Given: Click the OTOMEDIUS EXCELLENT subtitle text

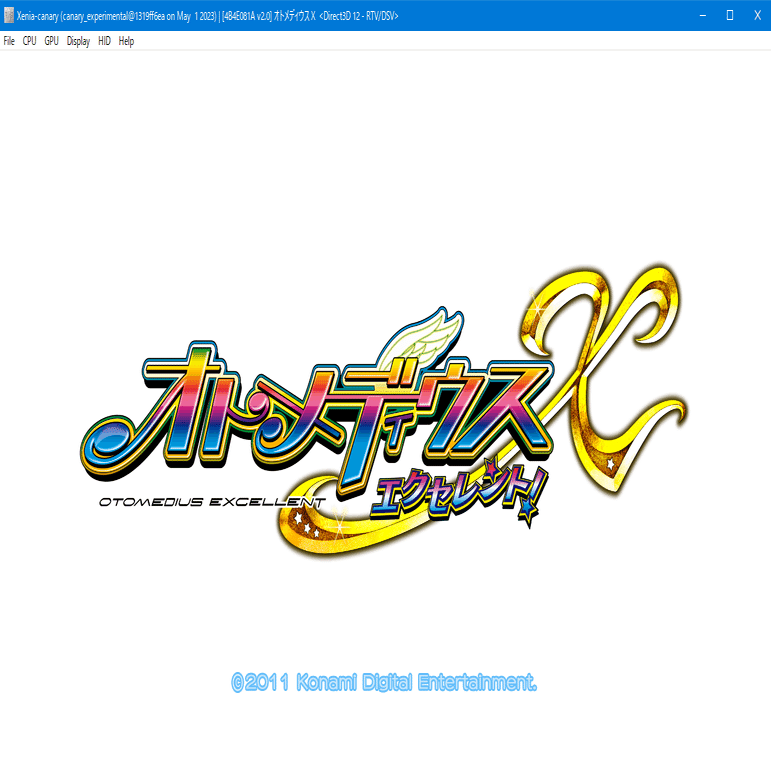Looking at the screenshot, I should [212, 502].
